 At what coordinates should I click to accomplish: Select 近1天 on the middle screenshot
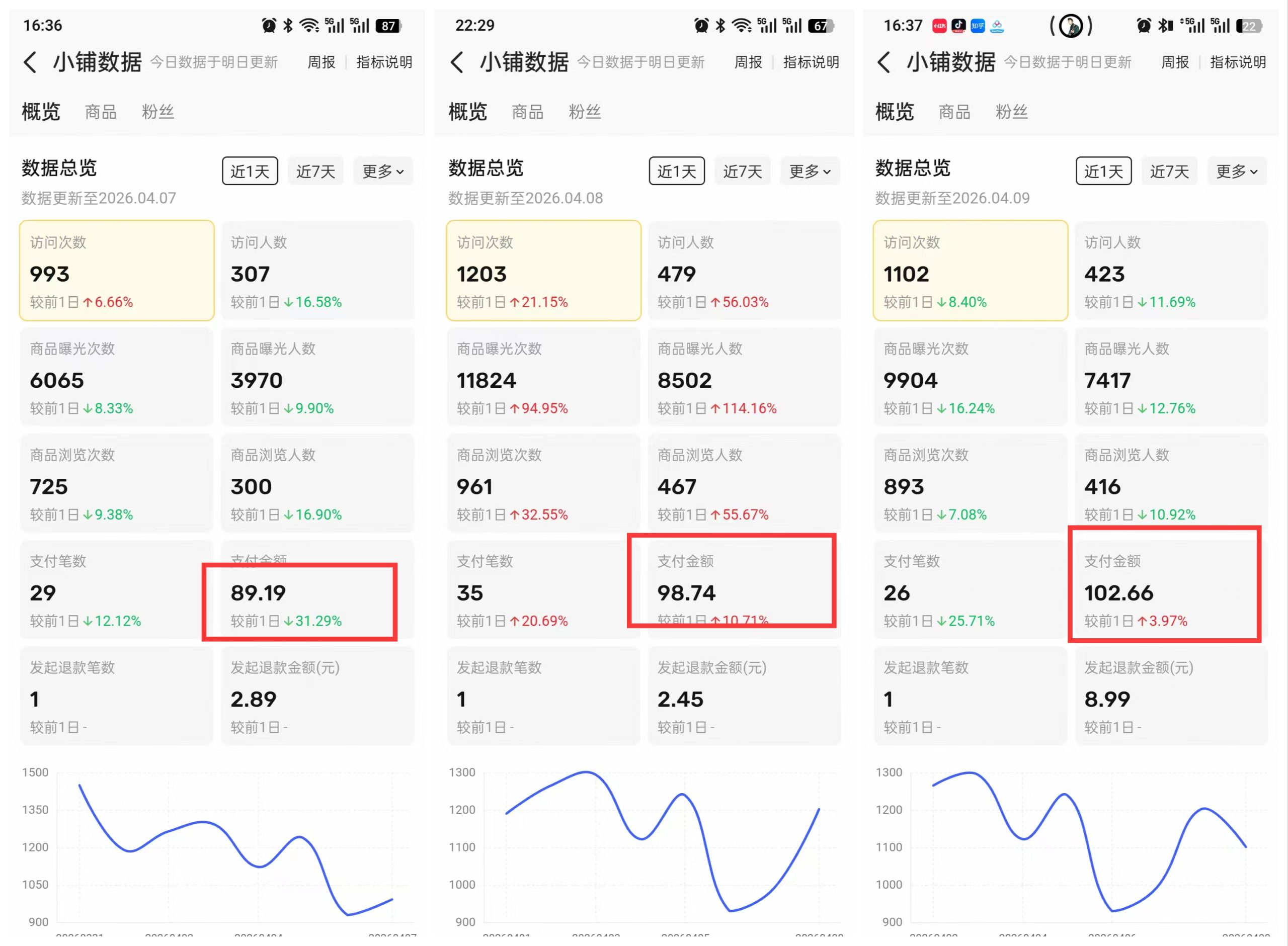676,170
